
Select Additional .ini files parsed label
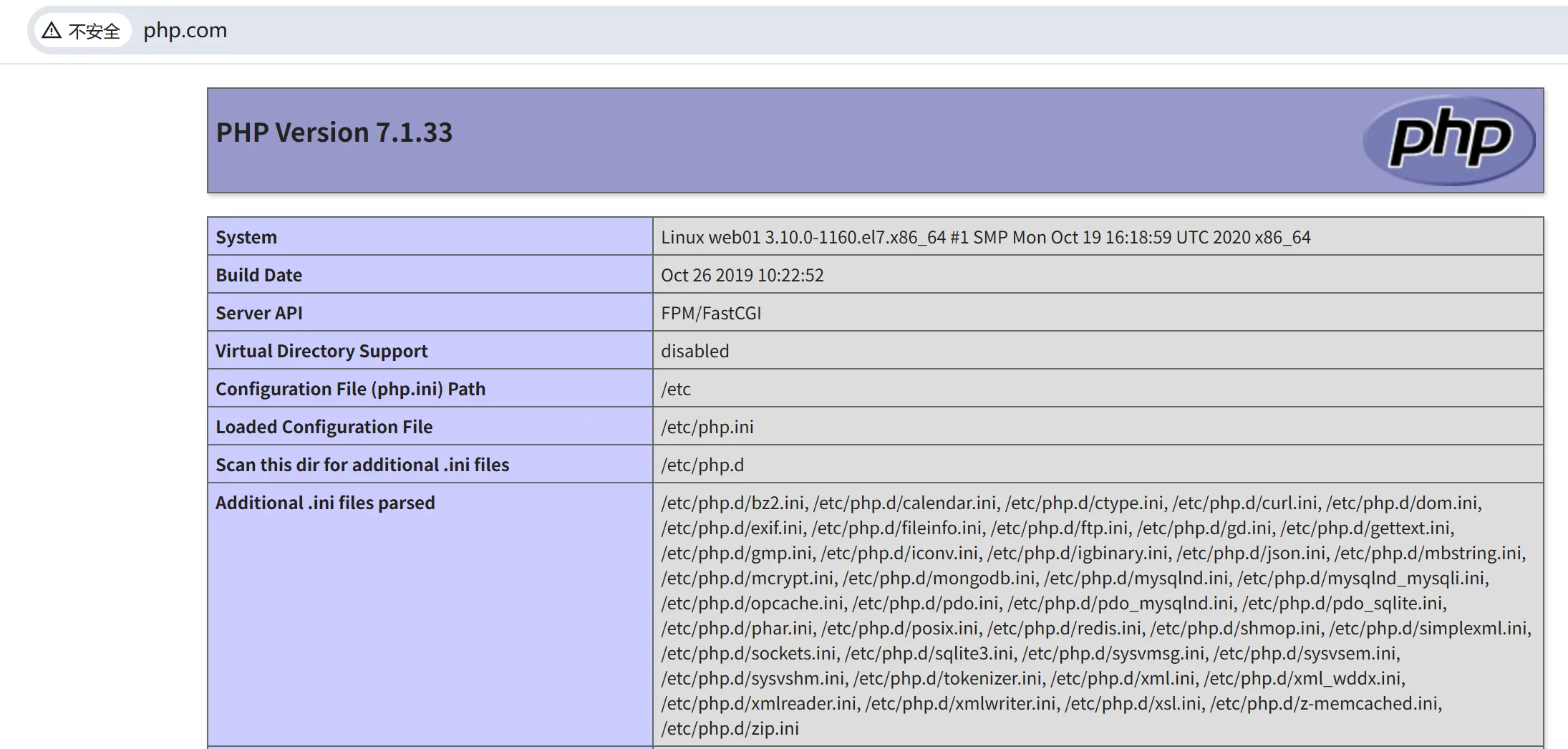[324, 503]
